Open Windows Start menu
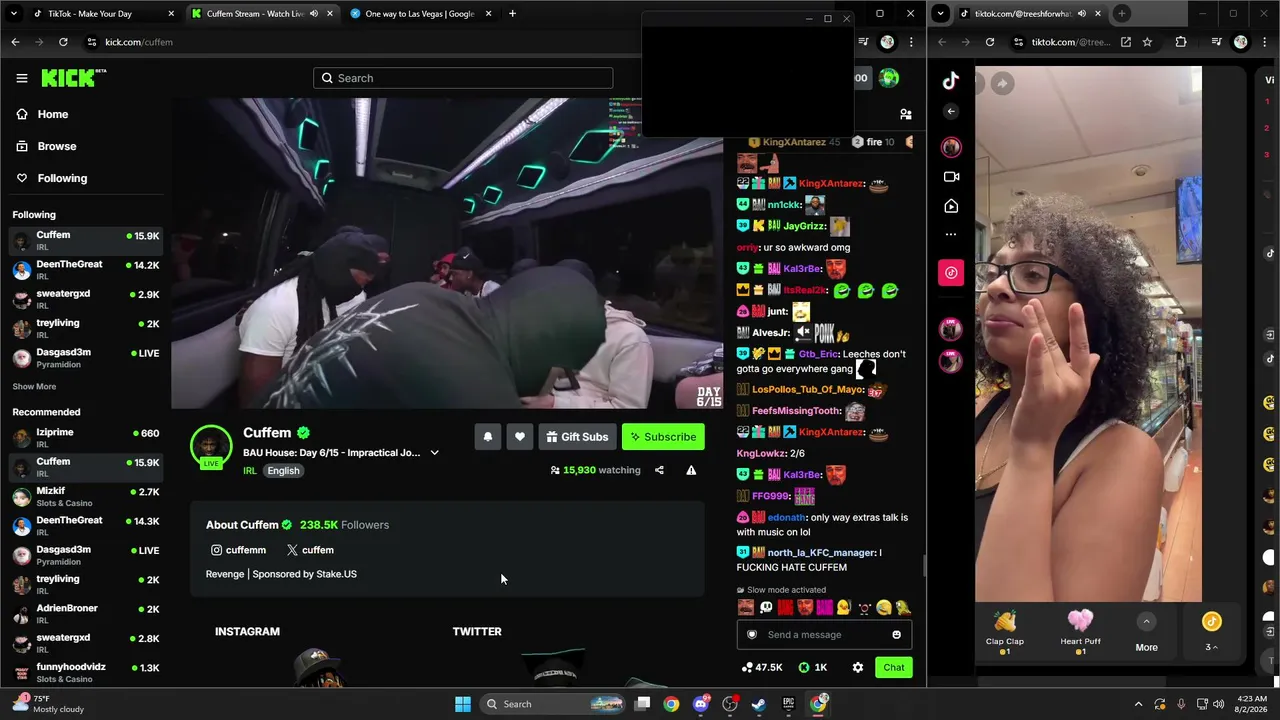 [x=462, y=704]
